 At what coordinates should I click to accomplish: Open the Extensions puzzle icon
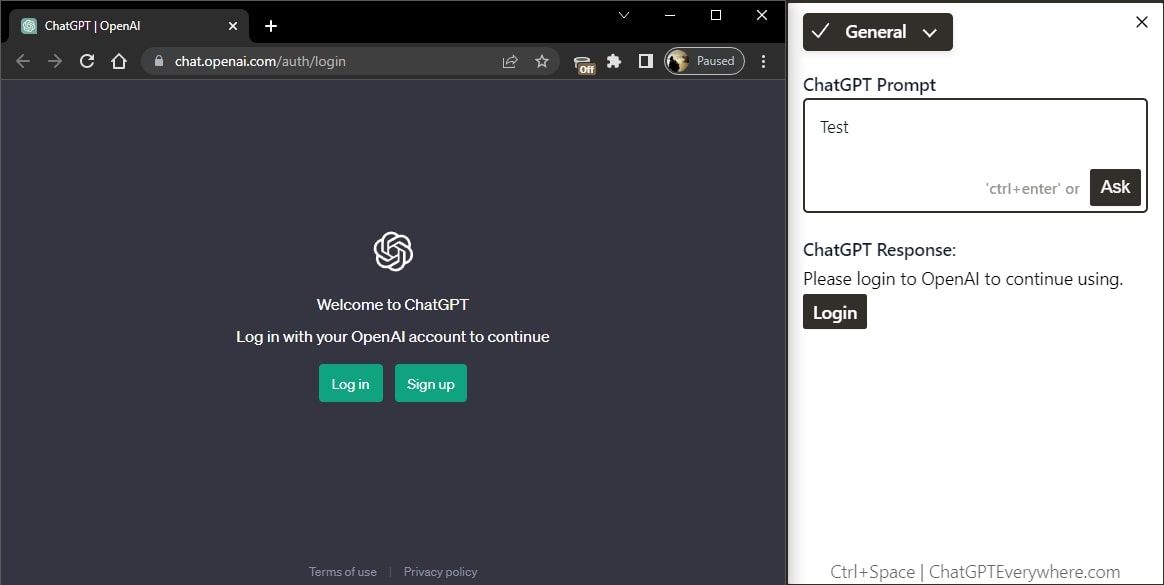pyautogui.click(x=614, y=62)
